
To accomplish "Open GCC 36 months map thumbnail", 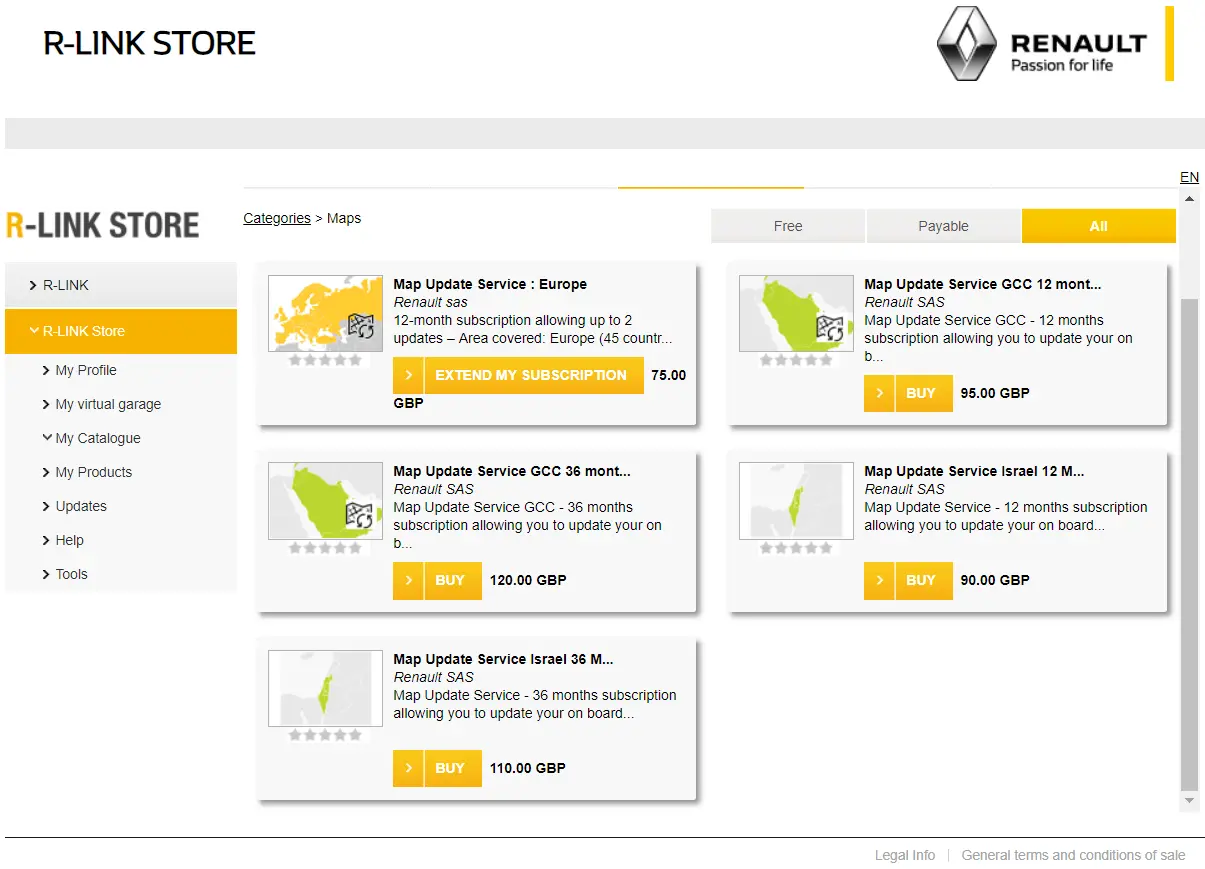I will (x=325, y=501).
